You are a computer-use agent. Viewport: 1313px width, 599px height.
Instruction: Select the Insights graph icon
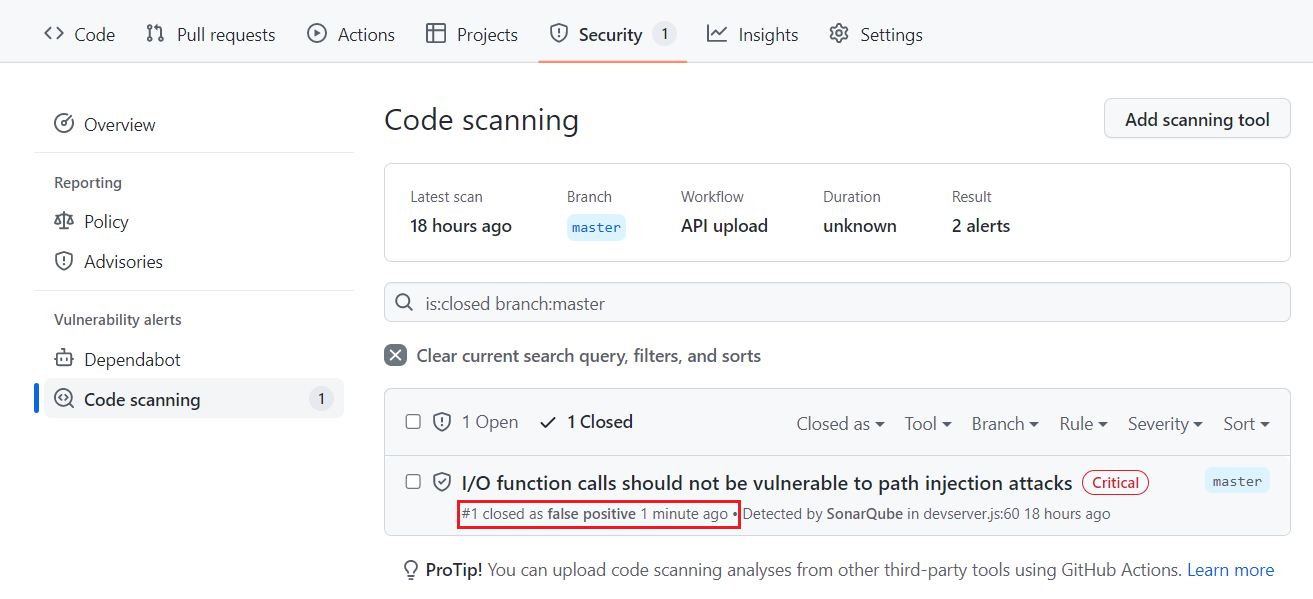pos(716,33)
